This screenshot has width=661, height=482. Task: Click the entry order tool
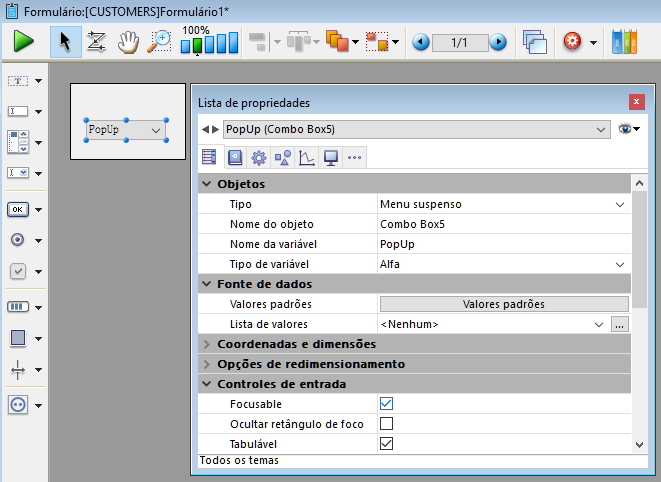pos(97,42)
